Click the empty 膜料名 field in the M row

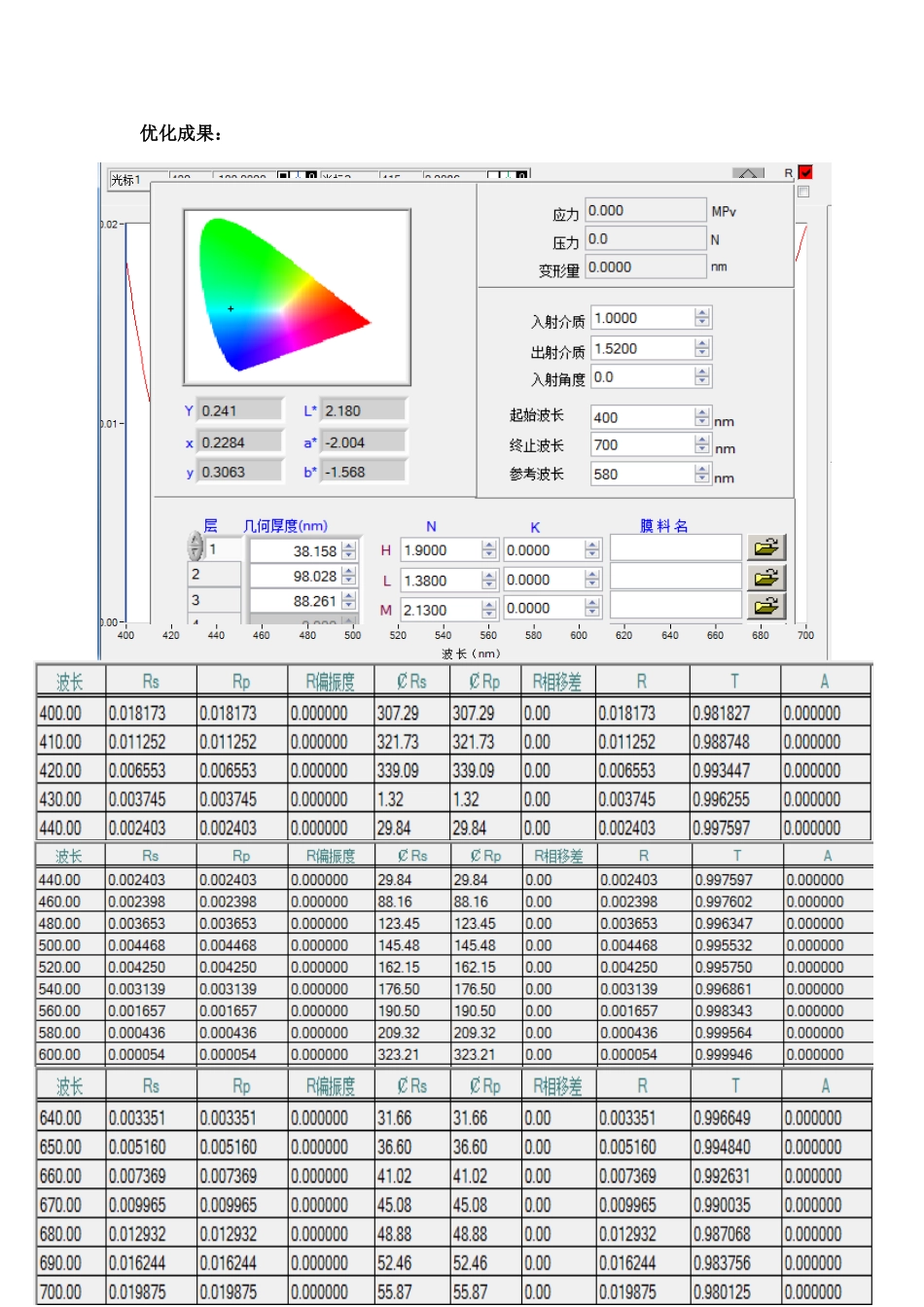676,607
